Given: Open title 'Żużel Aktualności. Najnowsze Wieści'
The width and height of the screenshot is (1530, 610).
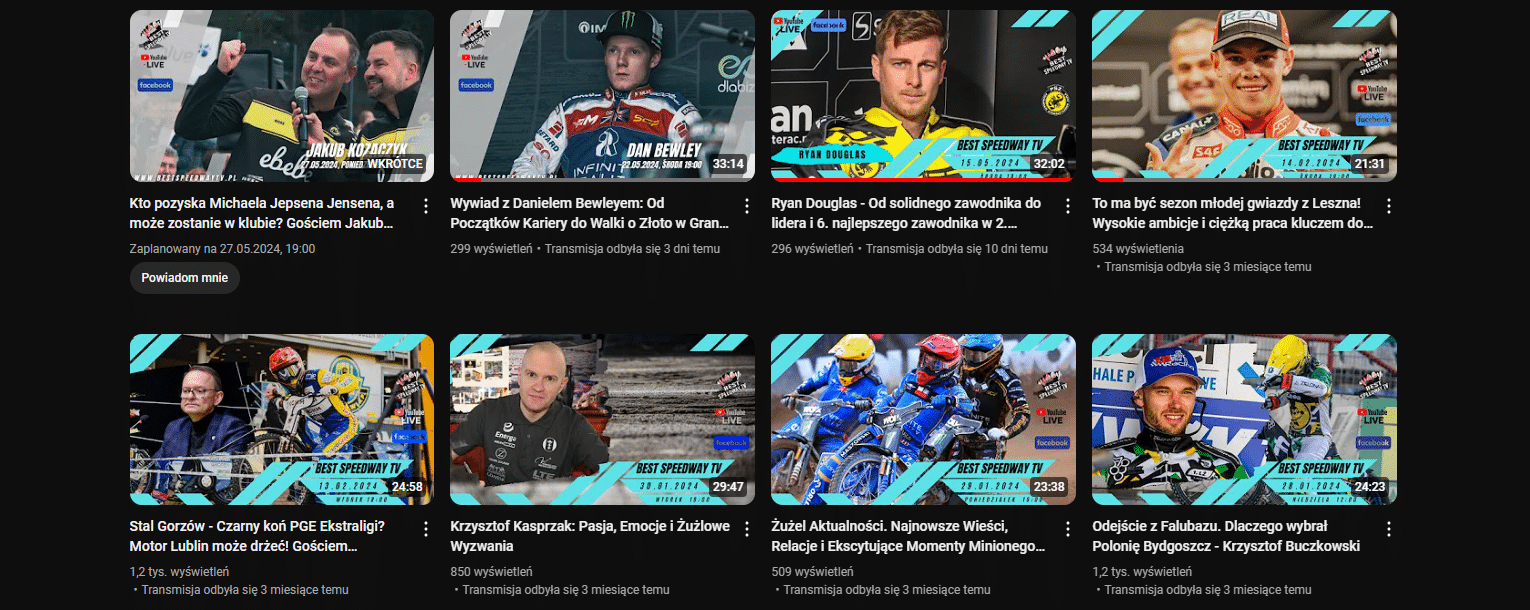Looking at the screenshot, I should tap(908, 536).
